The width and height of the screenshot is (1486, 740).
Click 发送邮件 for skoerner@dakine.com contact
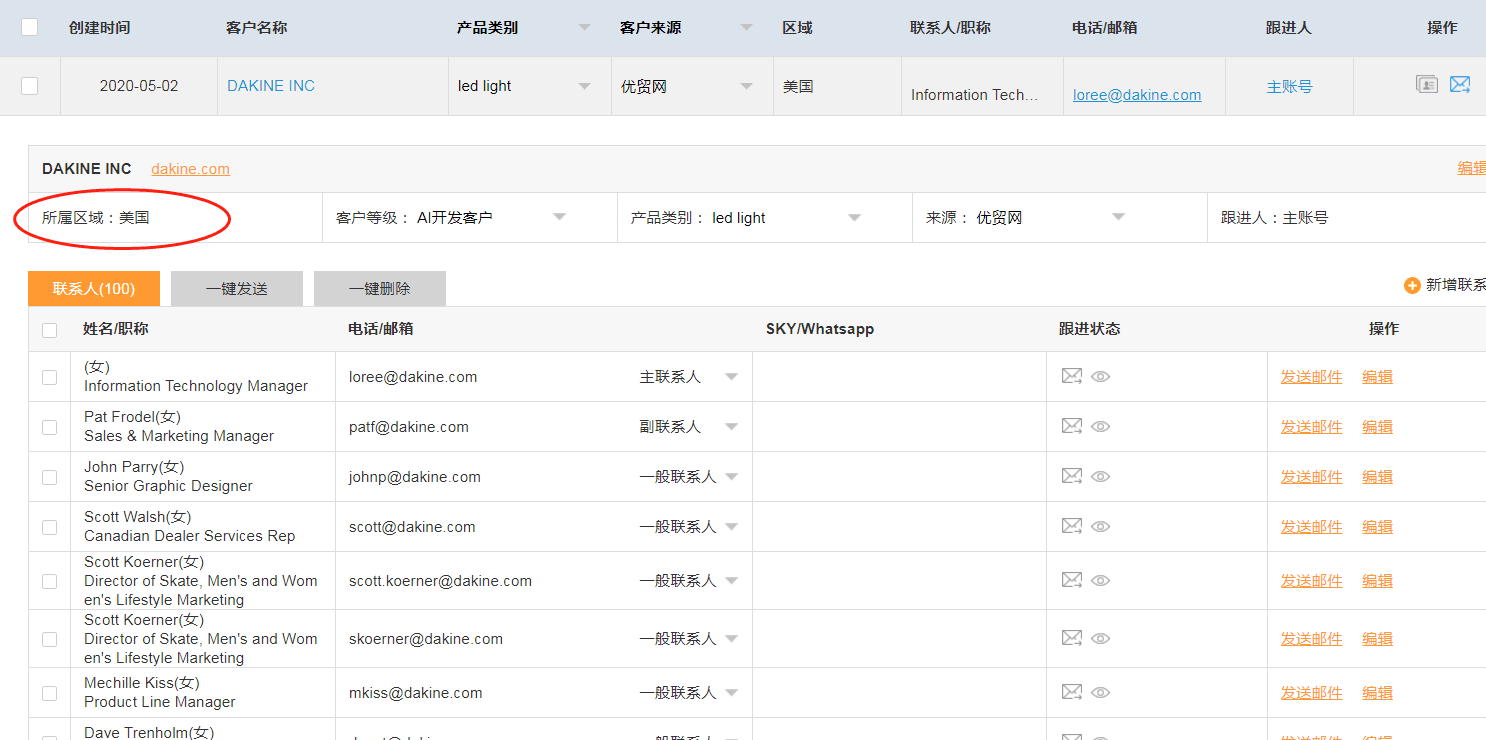tap(1312, 639)
